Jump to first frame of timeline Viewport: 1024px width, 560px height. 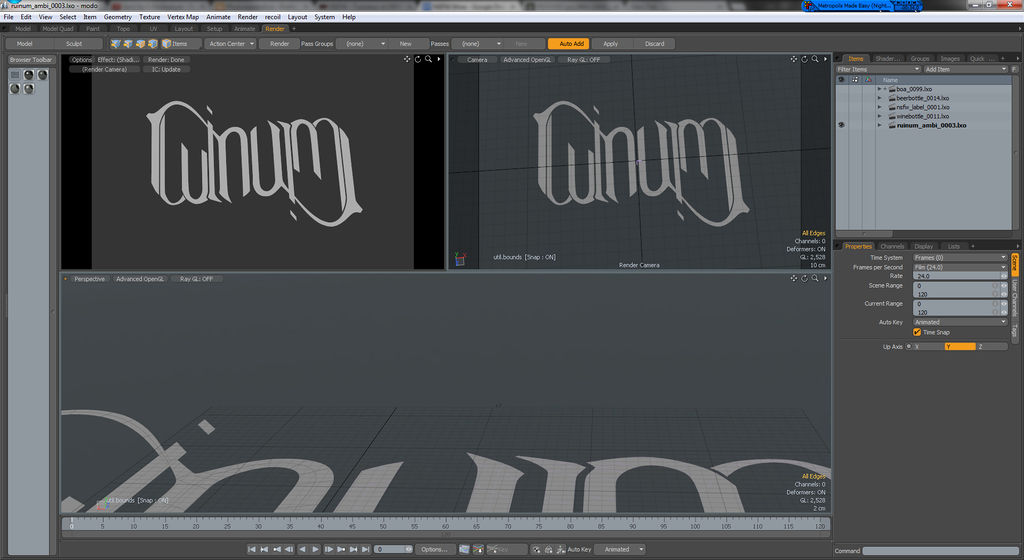tap(252, 550)
